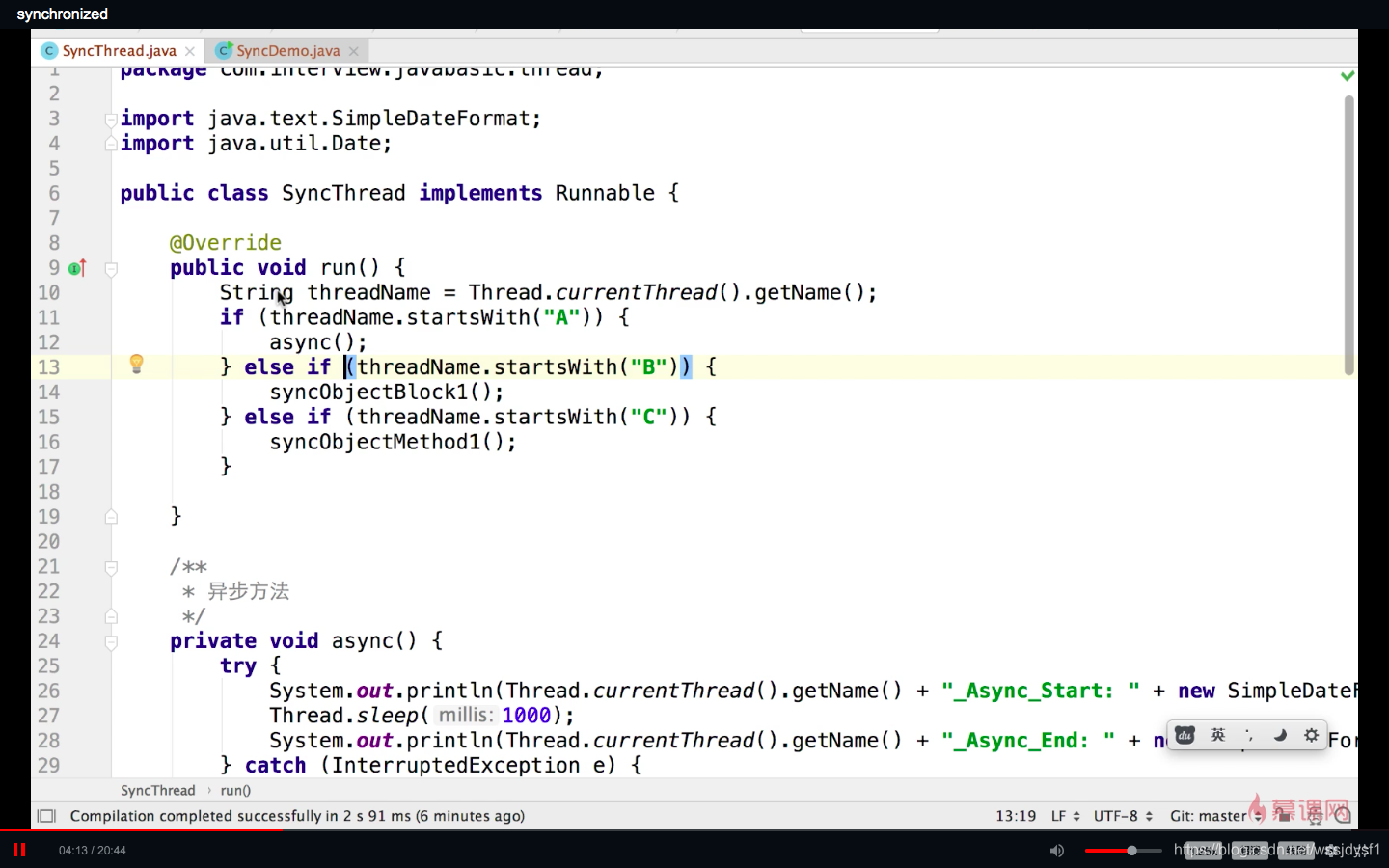Click the run() breadcrumb
The image size is (1389, 868).
(235, 790)
